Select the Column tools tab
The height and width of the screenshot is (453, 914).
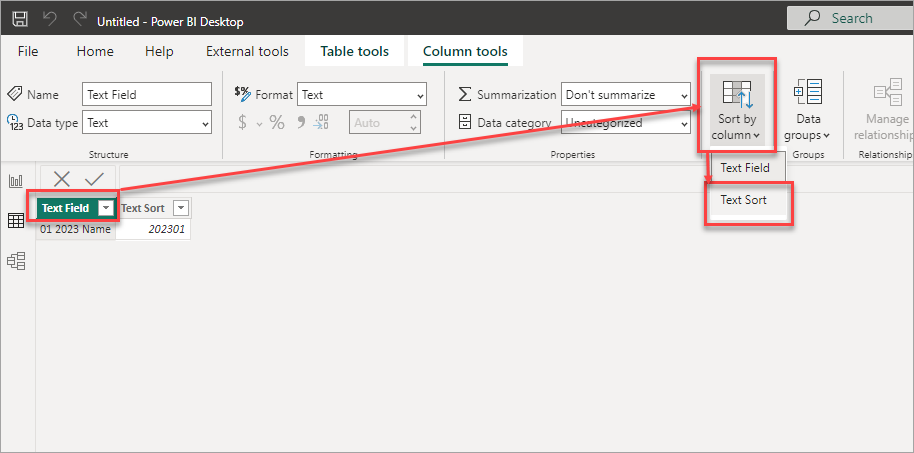[465, 51]
